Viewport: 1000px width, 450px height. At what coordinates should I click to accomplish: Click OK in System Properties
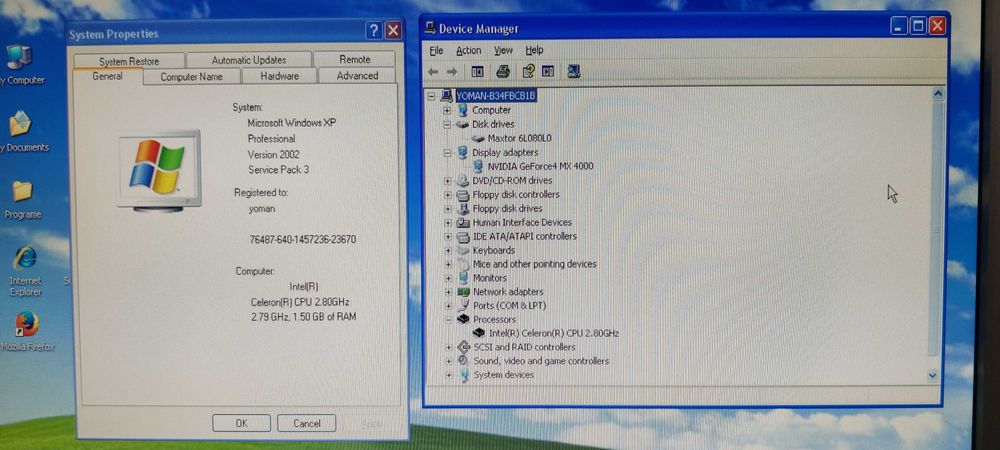tap(241, 423)
